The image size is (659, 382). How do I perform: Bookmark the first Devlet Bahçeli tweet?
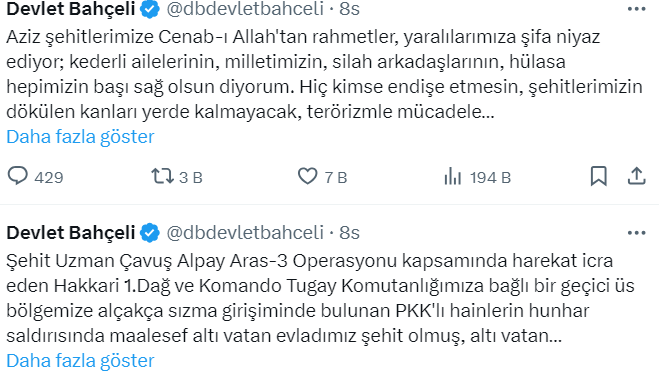[x=598, y=176]
